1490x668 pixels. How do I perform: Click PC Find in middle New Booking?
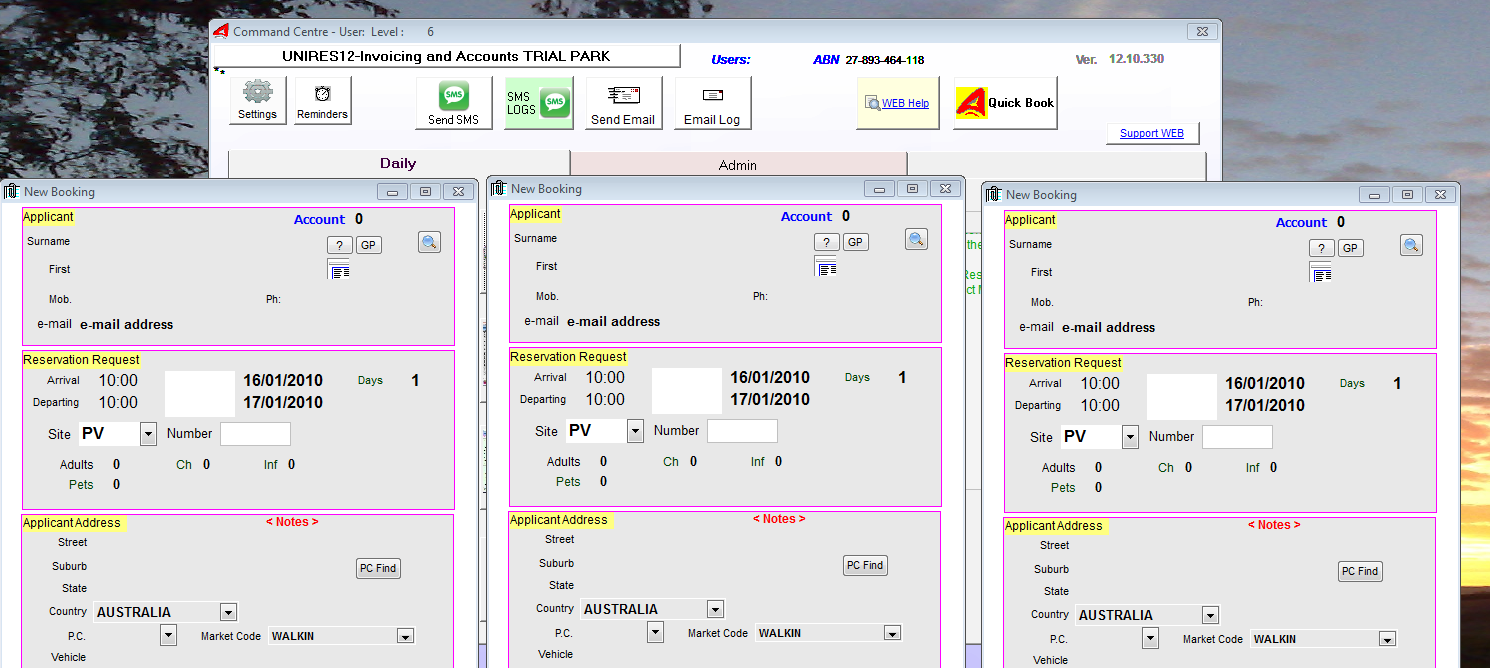pos(865,565)
